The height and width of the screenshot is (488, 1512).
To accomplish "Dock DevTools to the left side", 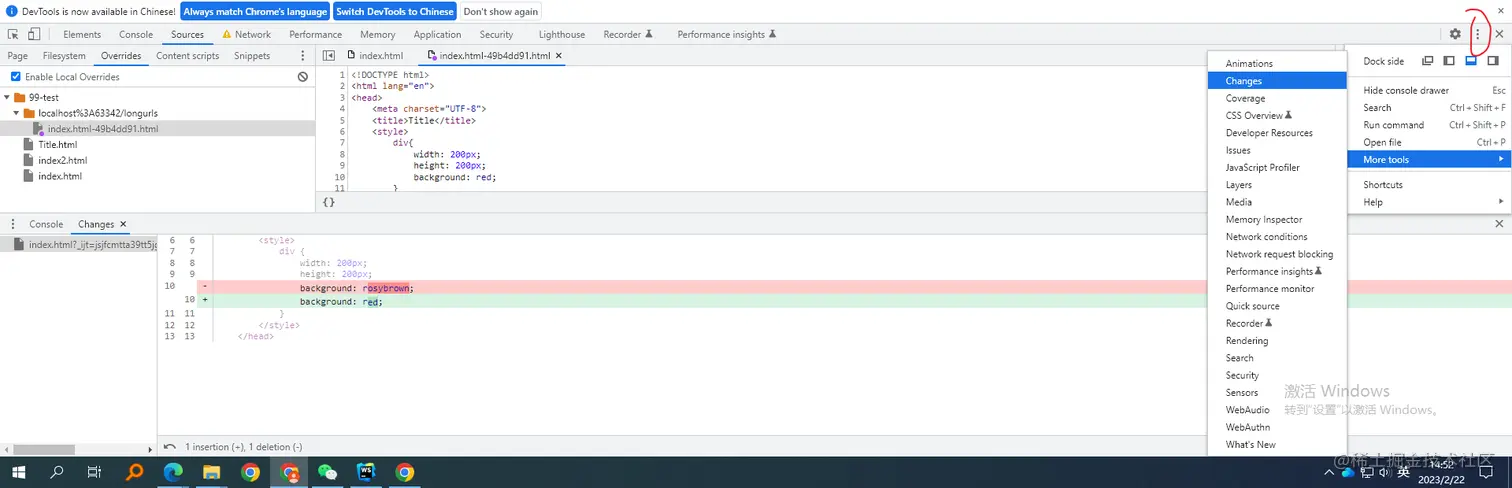I will (1449, 61).
